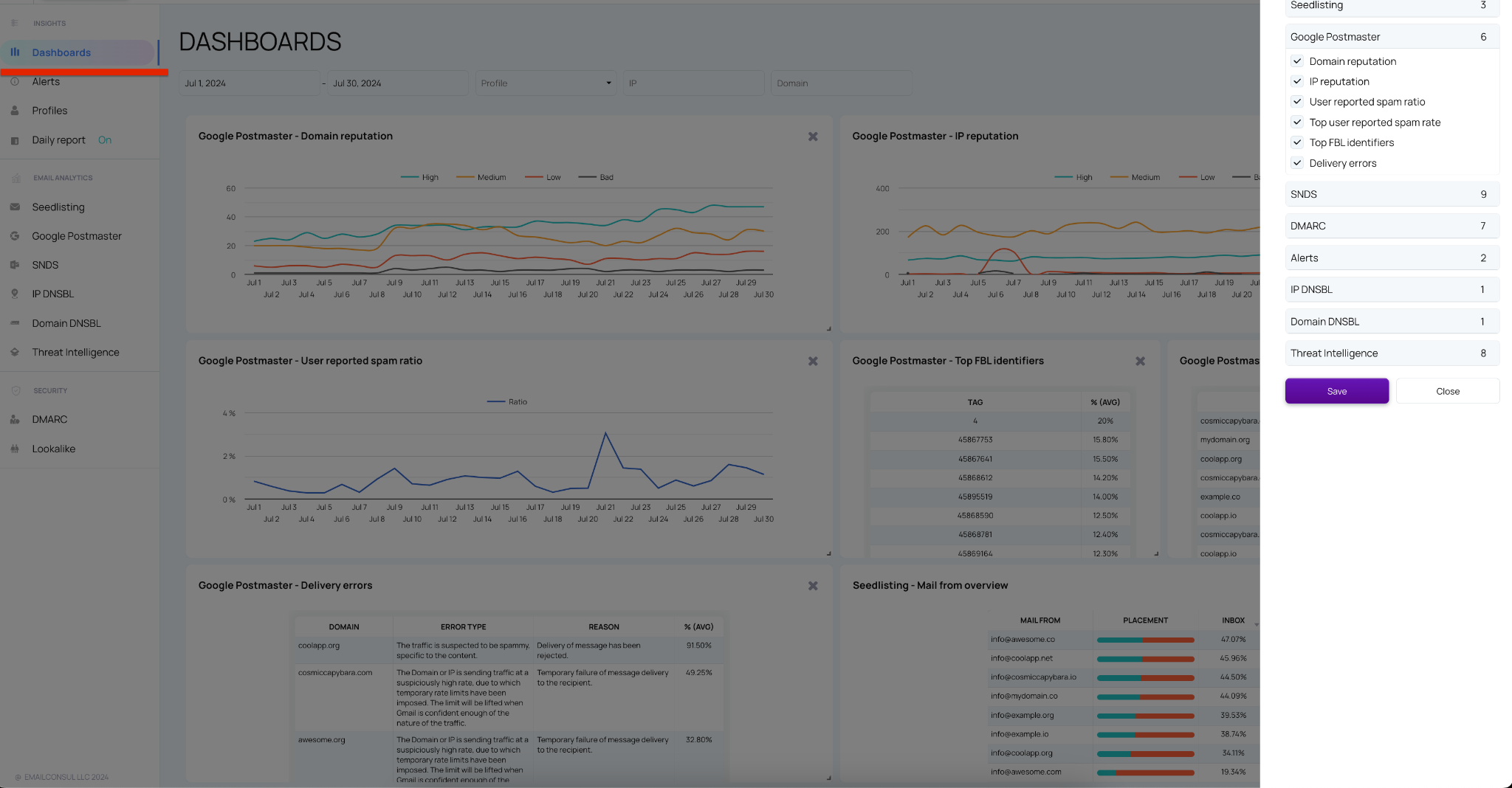This screenshot has width=1512, height=788.
Task: Toggle High series in Domain reputation legend
Action: tap(419, 178)
